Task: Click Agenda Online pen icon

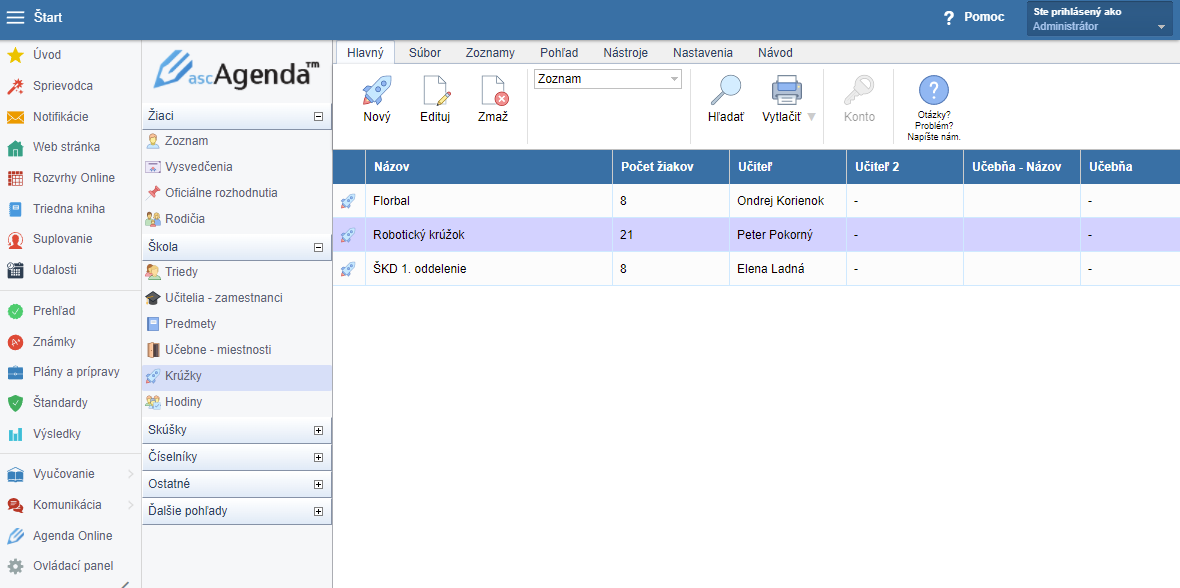Action: (x=15, y=536)
